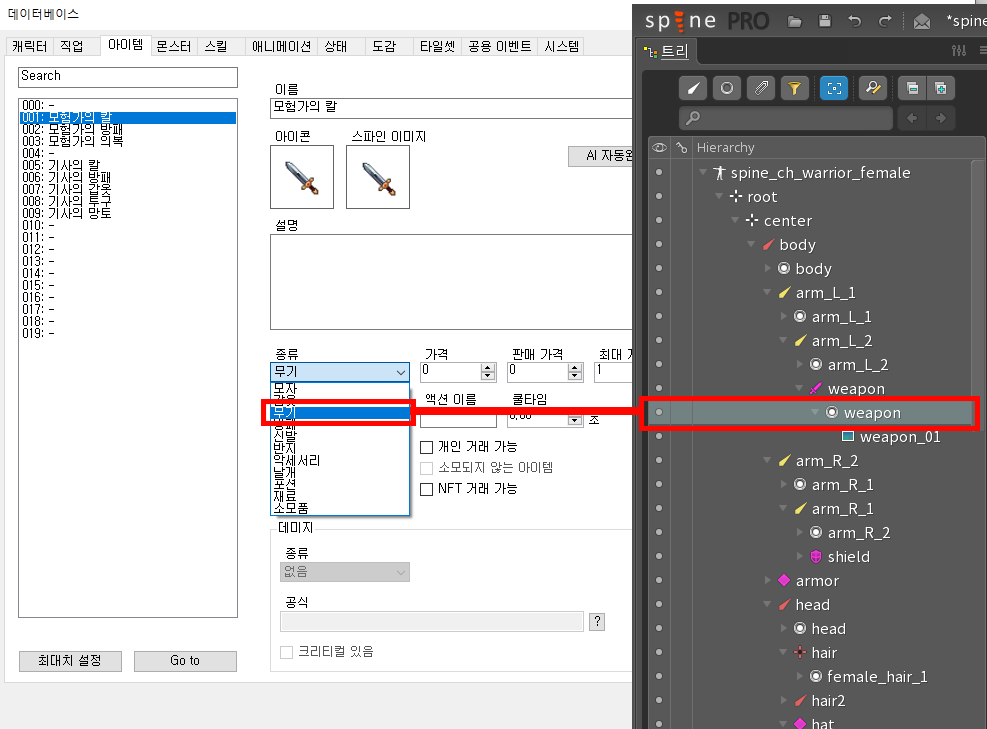Check the NFT 거래 가능 checkbox
This screenshot has height=729, width=987.
click(x=427, y=489)
